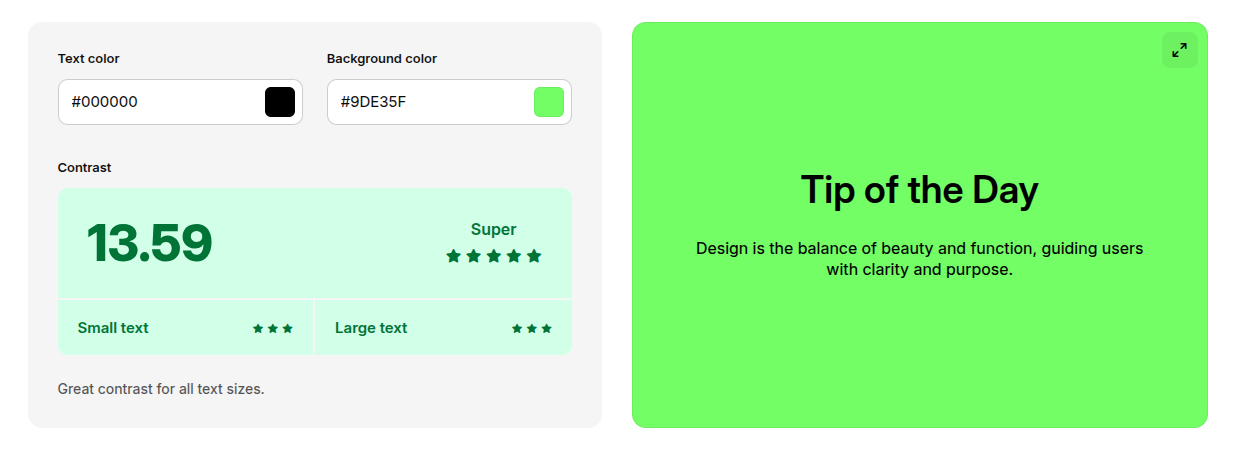The height and width of the screenshot is (453, 1237).
Task: Click the Background color label
Action: coord(381,59)
